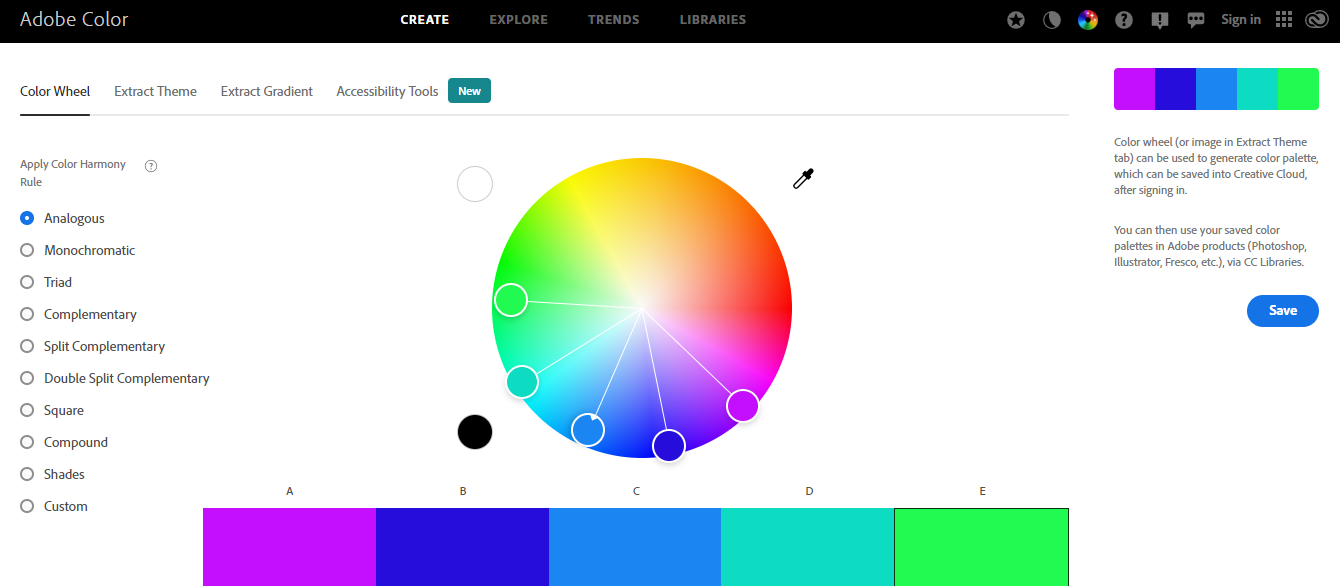Switch to the Extract Theme tab

[155, 91]
